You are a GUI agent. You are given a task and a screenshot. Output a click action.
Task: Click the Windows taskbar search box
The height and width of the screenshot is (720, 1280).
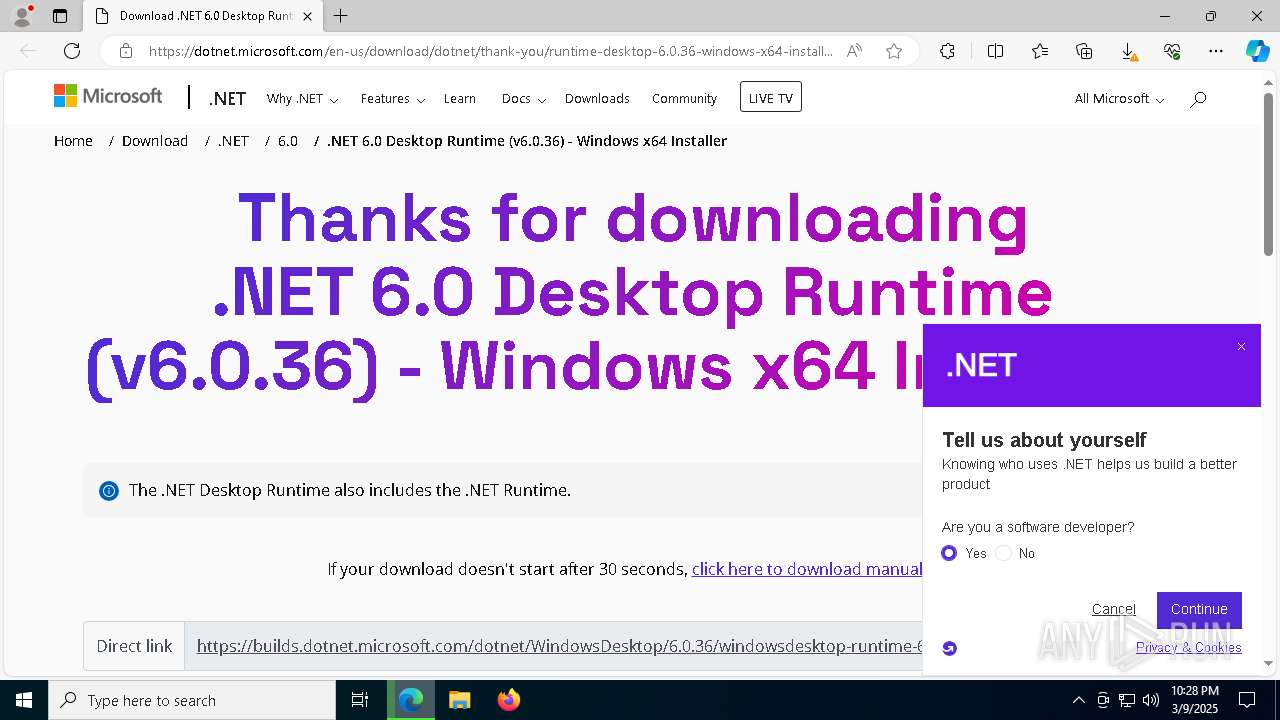[192, 700]
